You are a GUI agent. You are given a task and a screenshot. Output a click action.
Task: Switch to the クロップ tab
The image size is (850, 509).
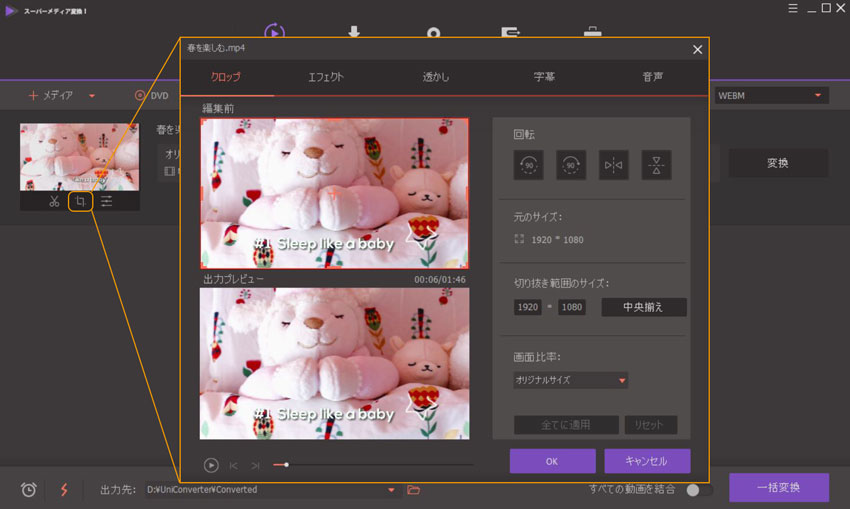226,77
